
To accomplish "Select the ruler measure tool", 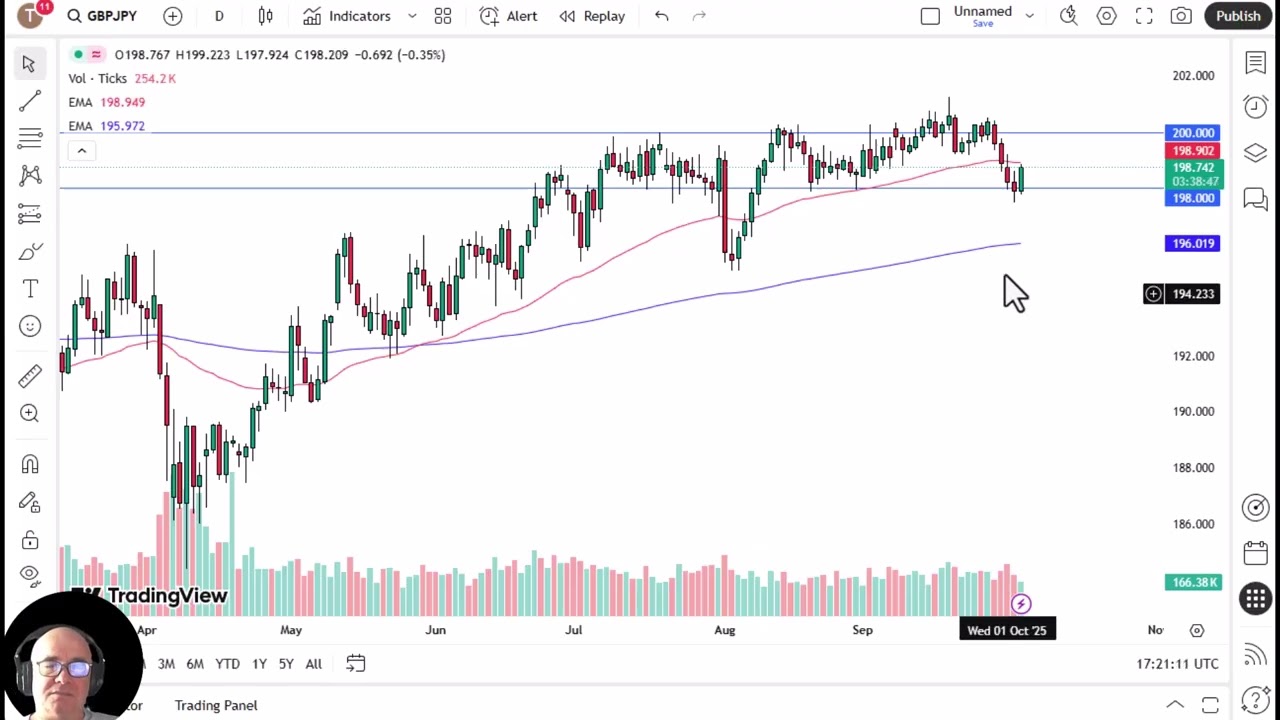I will tap(30, 376).
